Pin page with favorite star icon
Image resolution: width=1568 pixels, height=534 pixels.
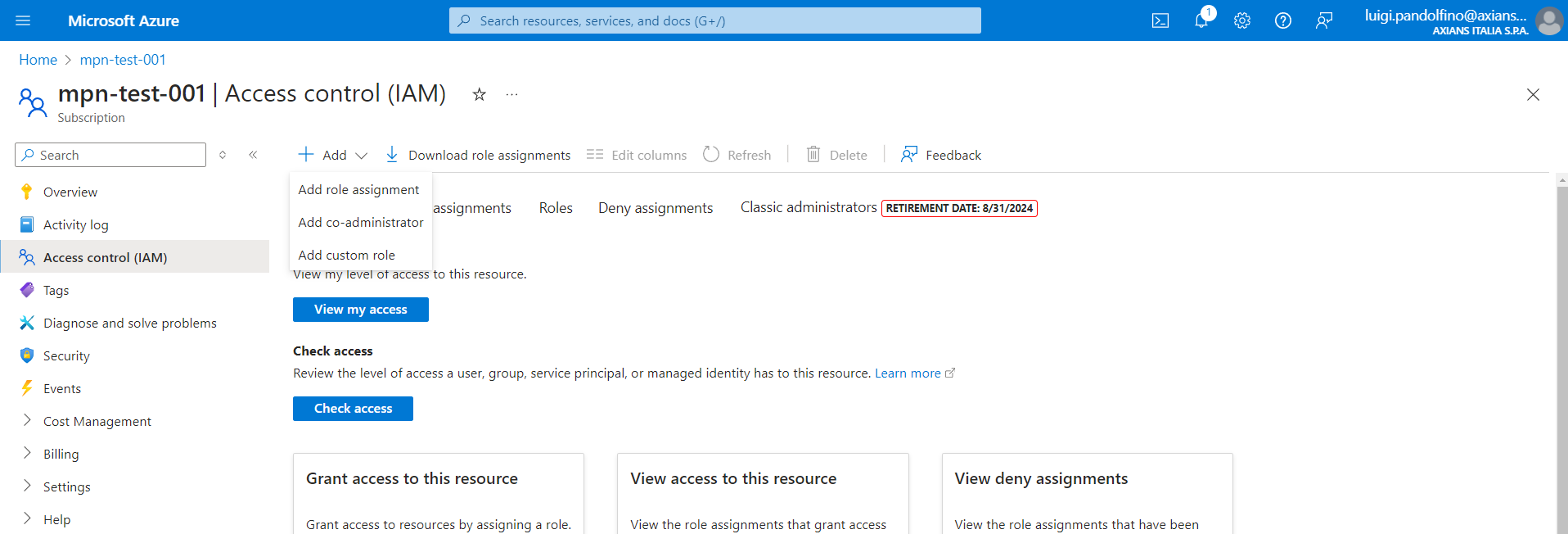coord(480,95)
